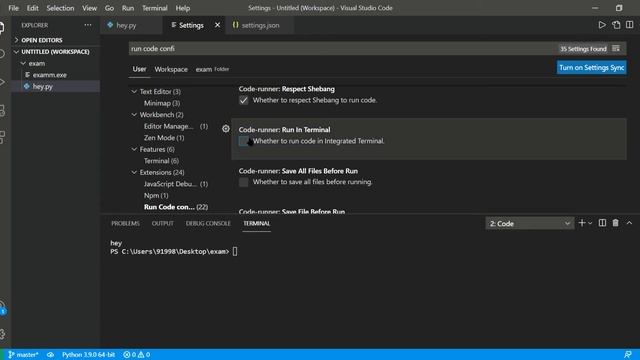Collapse Text Editor (3) settings group
The image size is (640, 360).
point(134,91)
